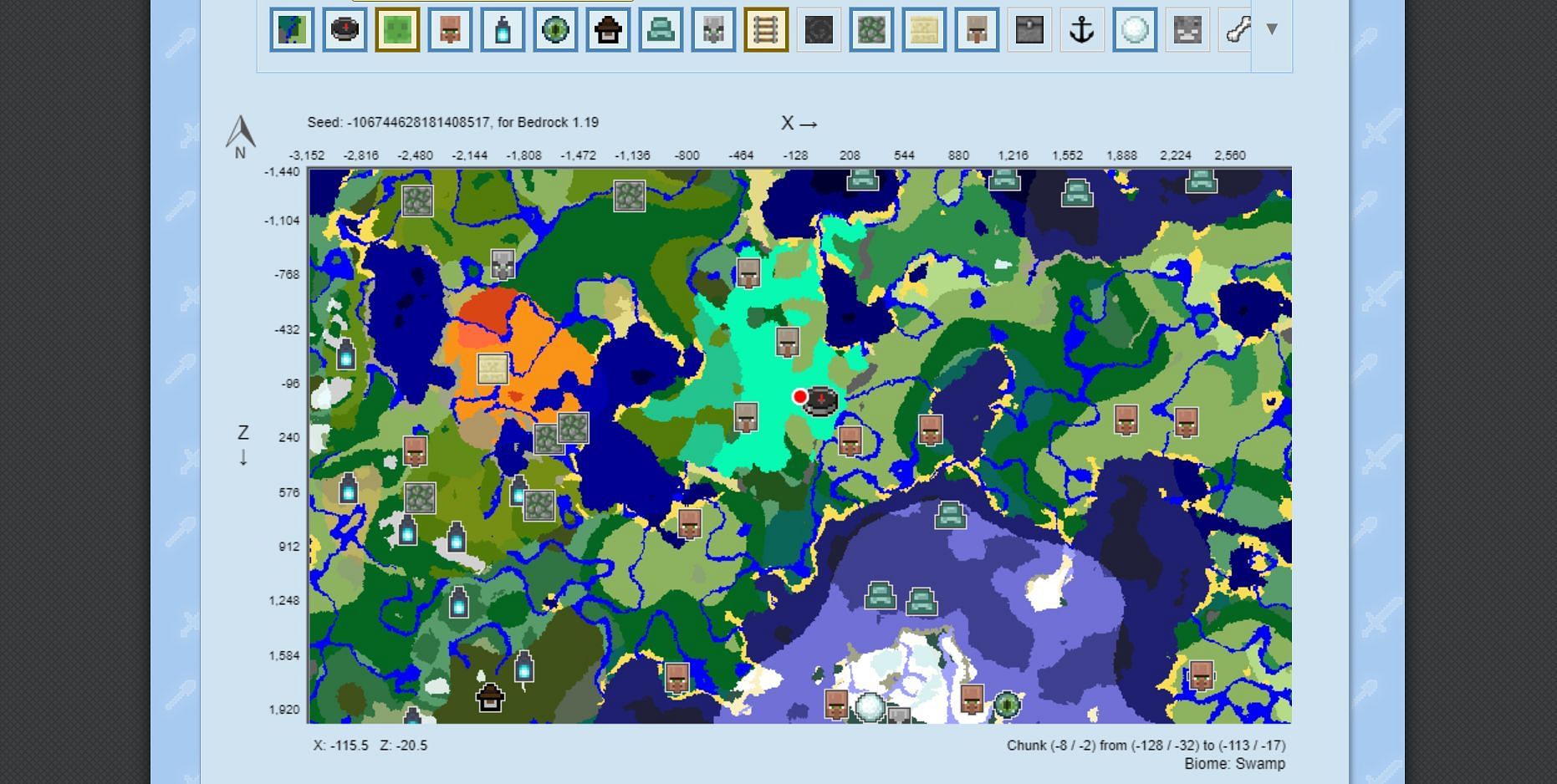Select the witch hut marker at the map bottom

click(x=490, y=697)
